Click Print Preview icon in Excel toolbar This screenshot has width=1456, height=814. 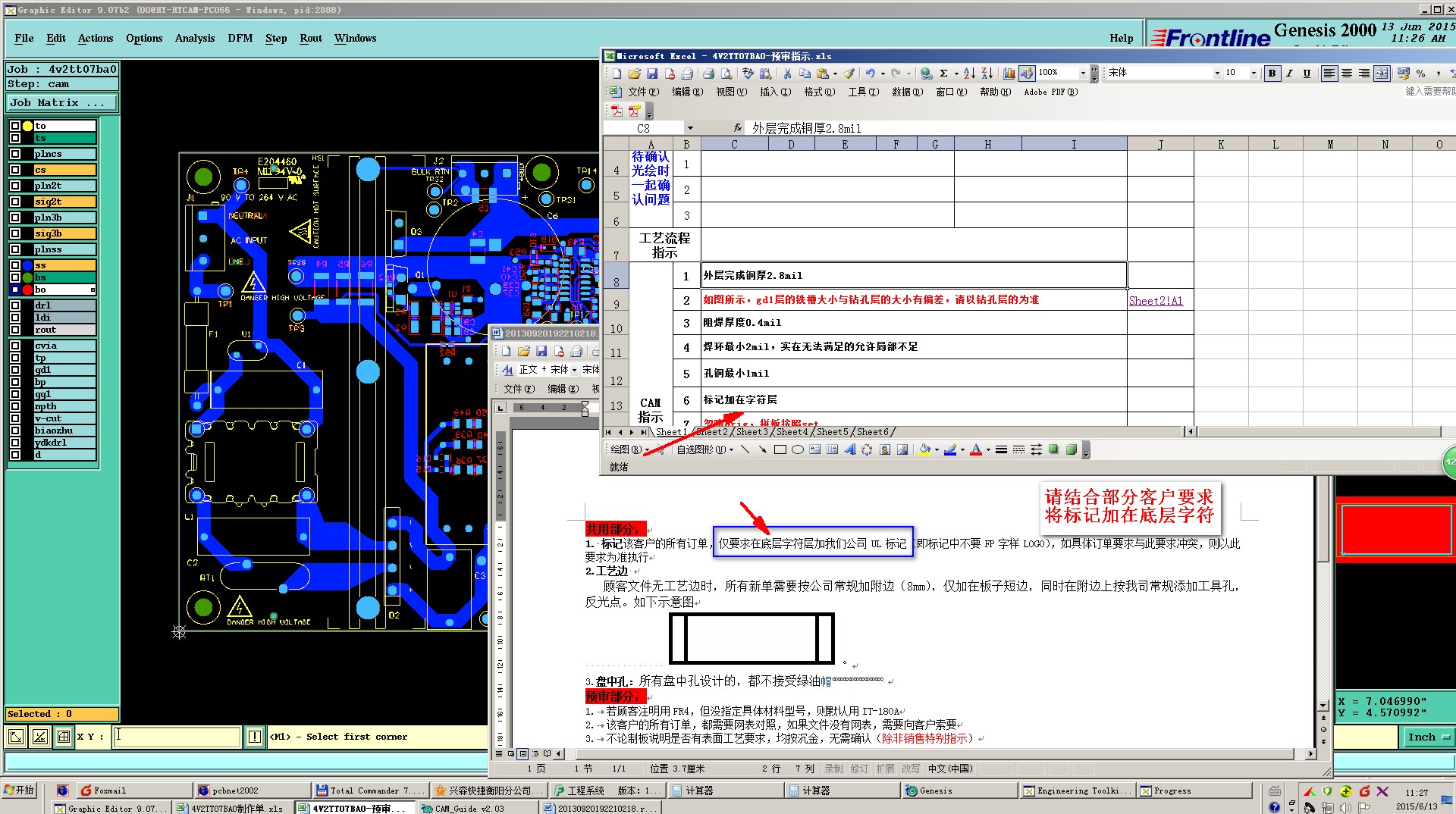[x=726, y=74]
